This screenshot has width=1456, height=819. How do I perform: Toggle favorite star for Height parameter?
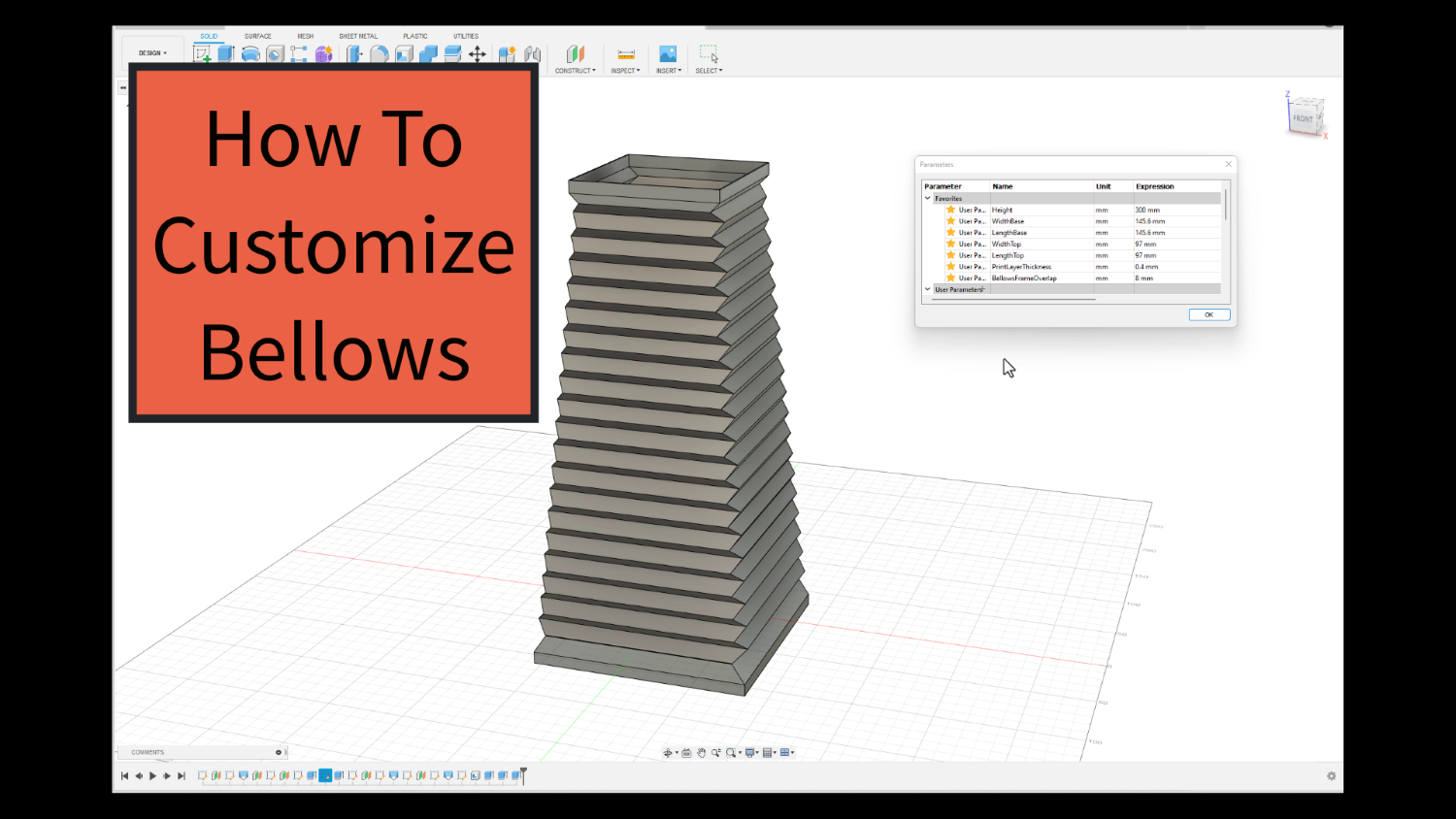951,210
